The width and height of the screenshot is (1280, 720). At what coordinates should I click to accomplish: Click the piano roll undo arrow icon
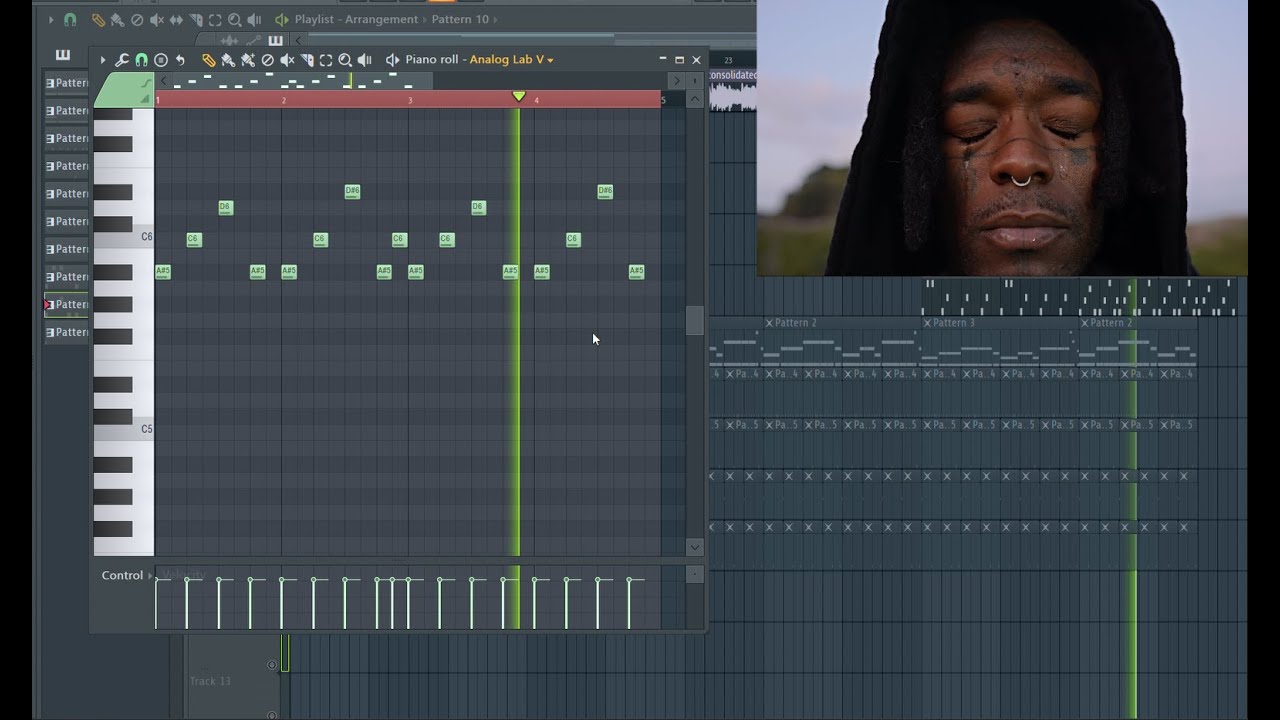(180, 60)
